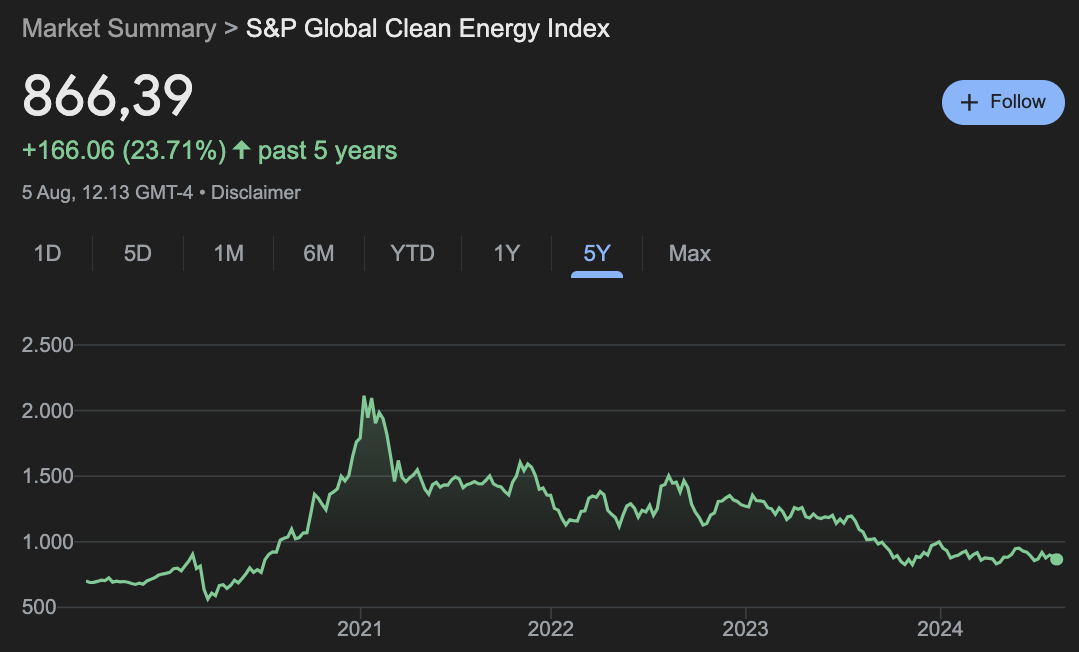Click the 2.000 y-axis gridline label
The width and height of the screenshot is (1079, 652).
(48, 411)
